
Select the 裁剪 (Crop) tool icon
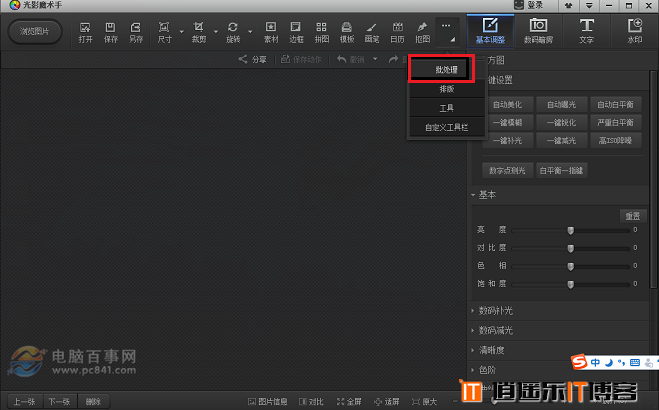click(x=199, y=30)
